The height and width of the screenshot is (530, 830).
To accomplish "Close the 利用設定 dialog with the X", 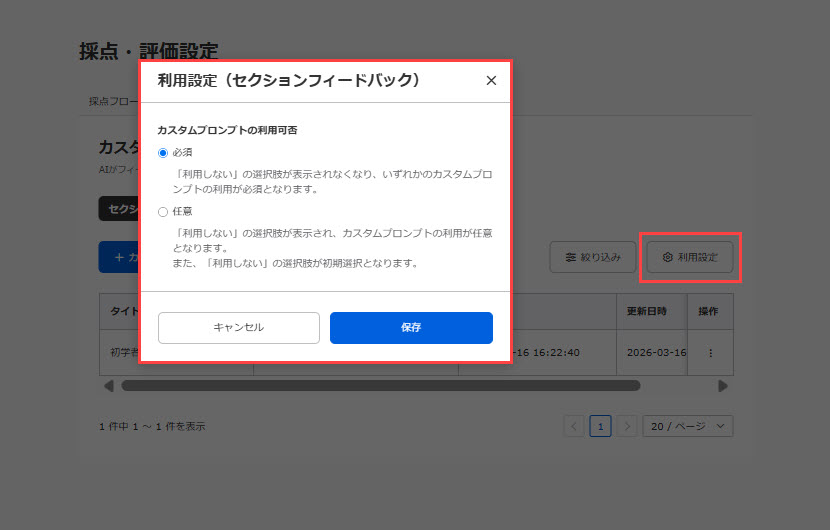I will point(491,81).
